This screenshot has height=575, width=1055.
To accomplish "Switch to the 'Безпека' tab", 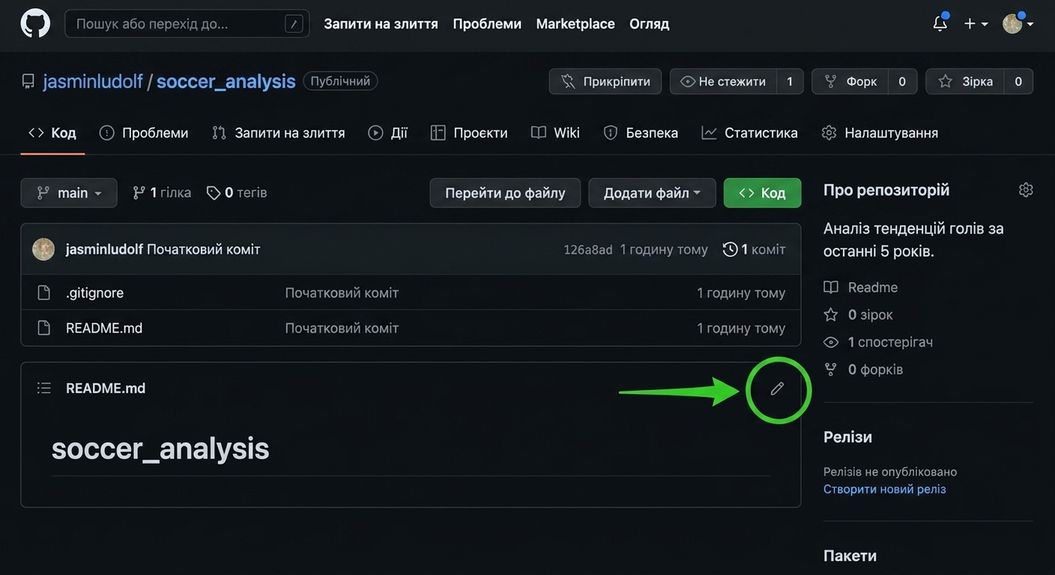I will point(641,133).
